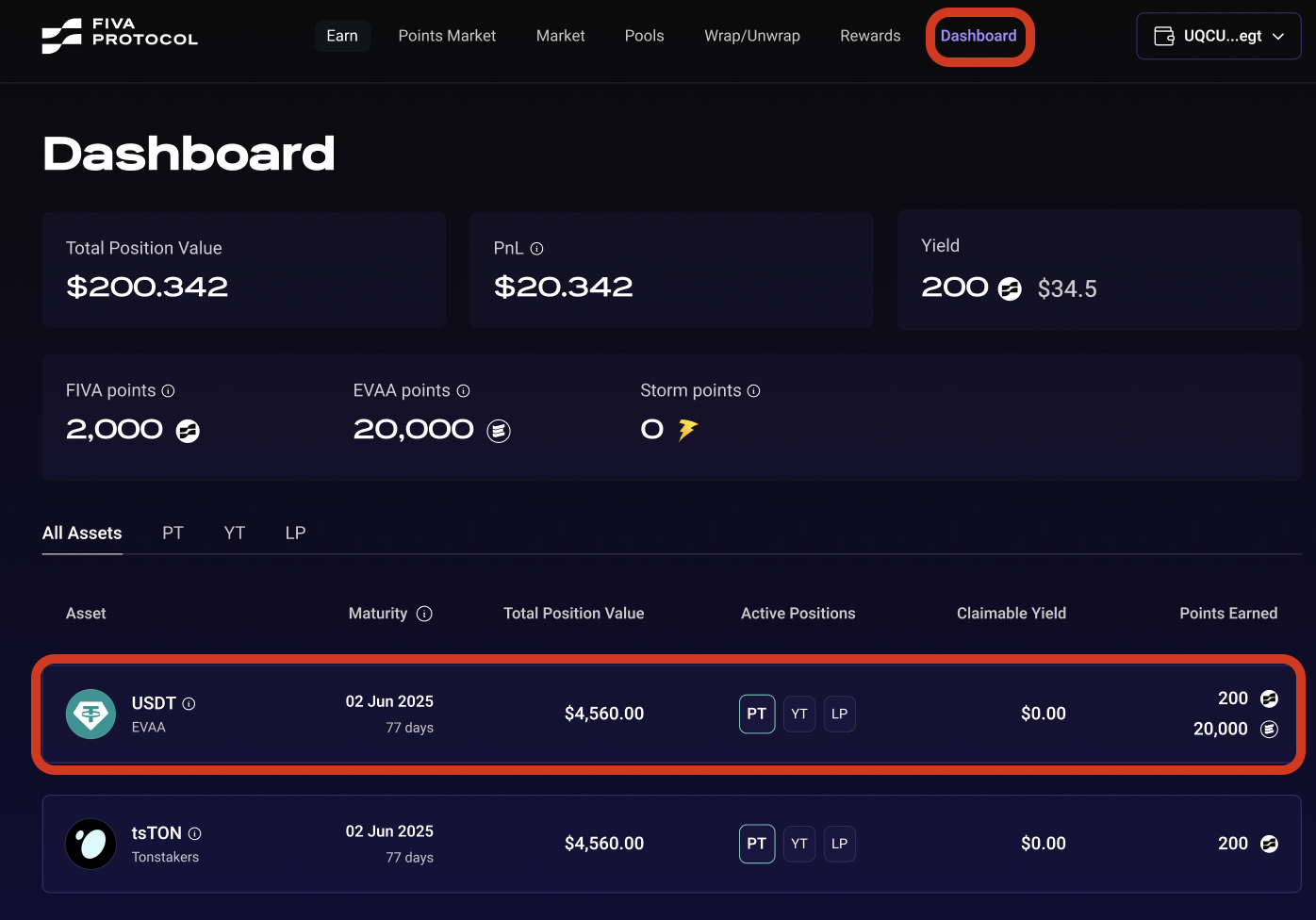Viewport: 1316px width, 920px height.
Task: Click the FIVA Protocol logo
Action: pyautogui.click(x=120, y=36)
